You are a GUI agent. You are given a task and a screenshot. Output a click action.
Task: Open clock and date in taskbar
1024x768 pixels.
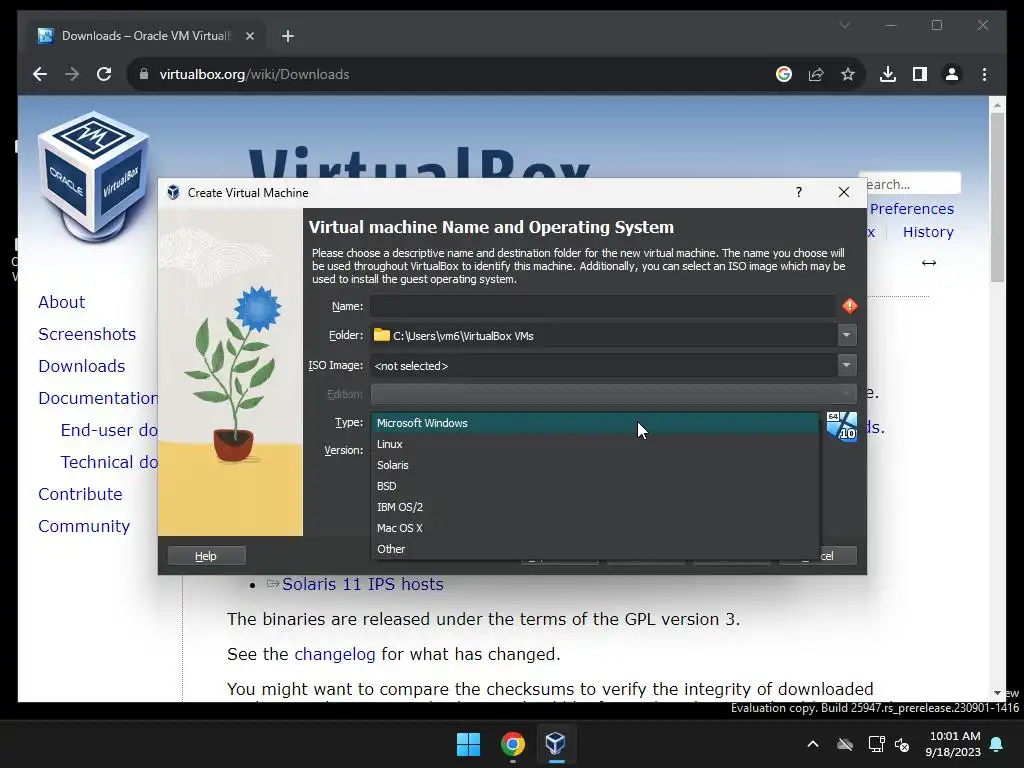click(953, 744)
